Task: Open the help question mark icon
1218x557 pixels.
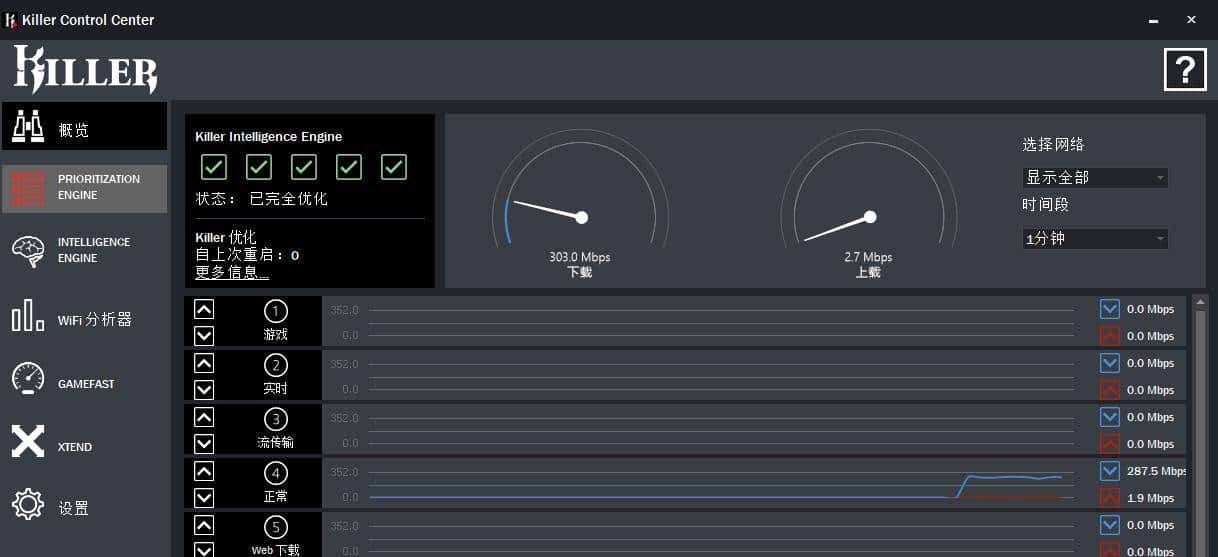Action: pos(1185,70)
